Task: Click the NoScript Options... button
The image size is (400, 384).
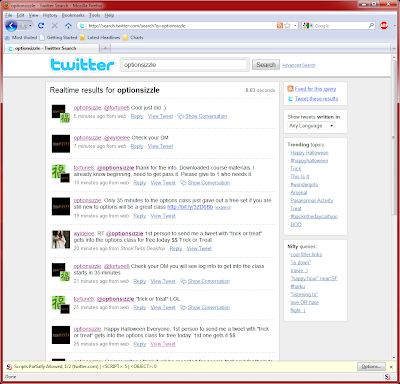Action: (x=371, y=367)
